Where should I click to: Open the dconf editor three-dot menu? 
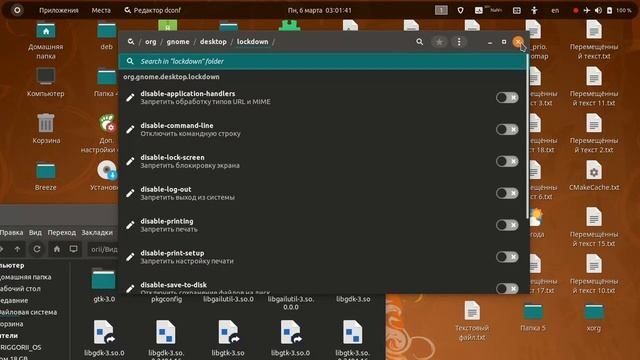point(459,42)
